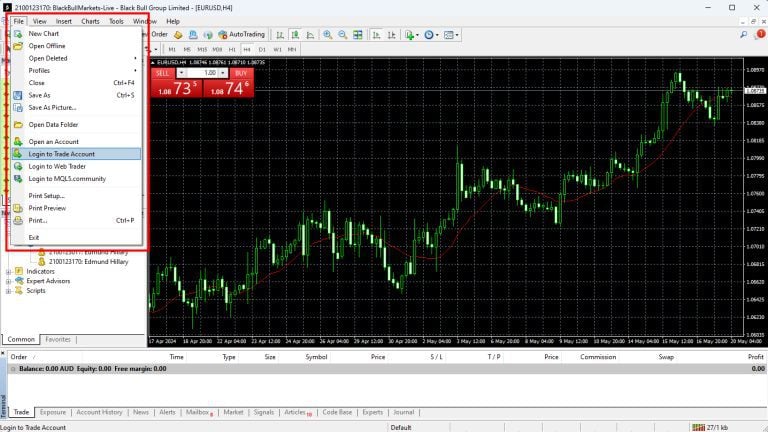Image resolution: width=768 pixels, height=432 pixels.
Task: Zoom in on the chart
Action: (326, 34)
